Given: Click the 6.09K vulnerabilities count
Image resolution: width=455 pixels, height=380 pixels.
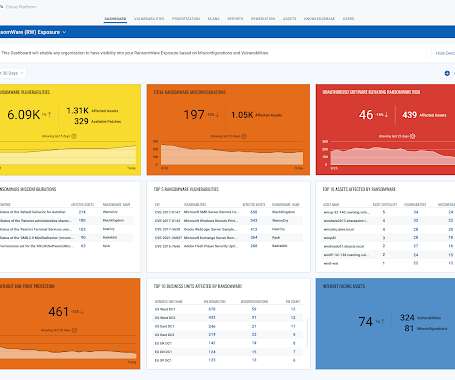Looking at the screenshot, I should [23, 115].
